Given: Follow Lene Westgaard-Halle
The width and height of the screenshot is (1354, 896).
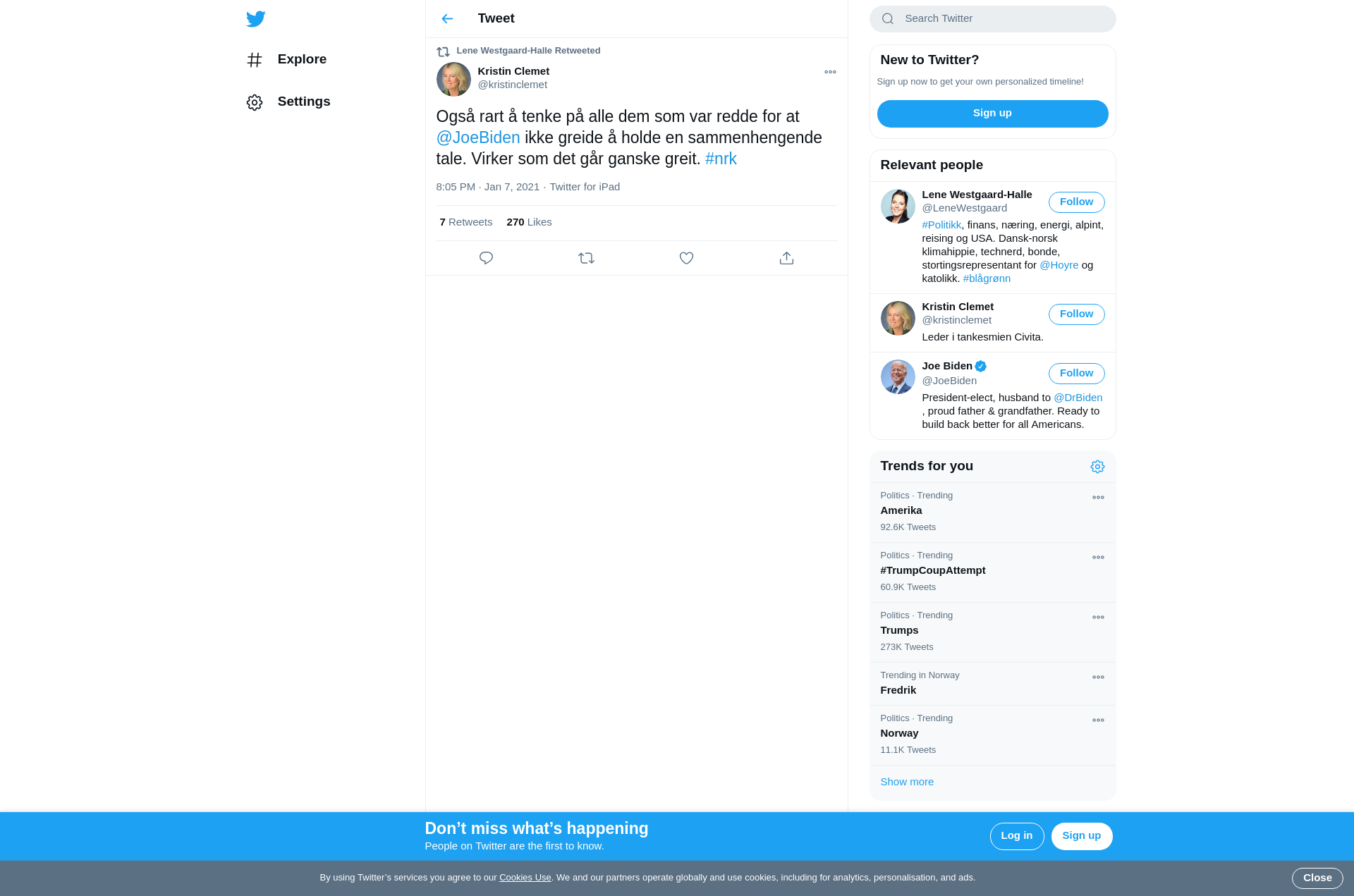Looking at the screenshot, I should point(1076,202).
